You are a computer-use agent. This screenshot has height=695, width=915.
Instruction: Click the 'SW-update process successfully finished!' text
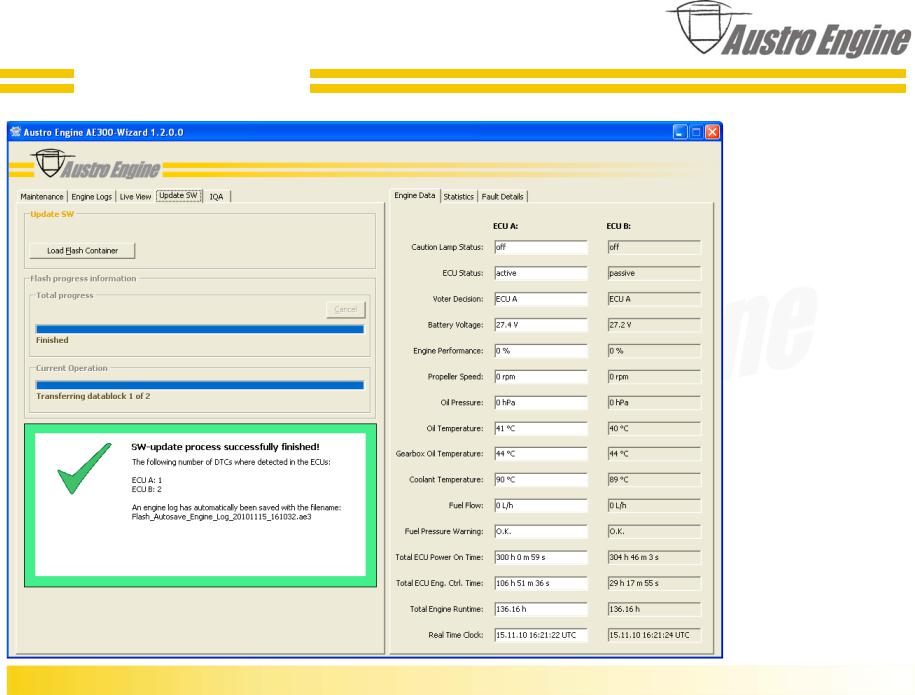pyautogui.click(x=225, y=447)
